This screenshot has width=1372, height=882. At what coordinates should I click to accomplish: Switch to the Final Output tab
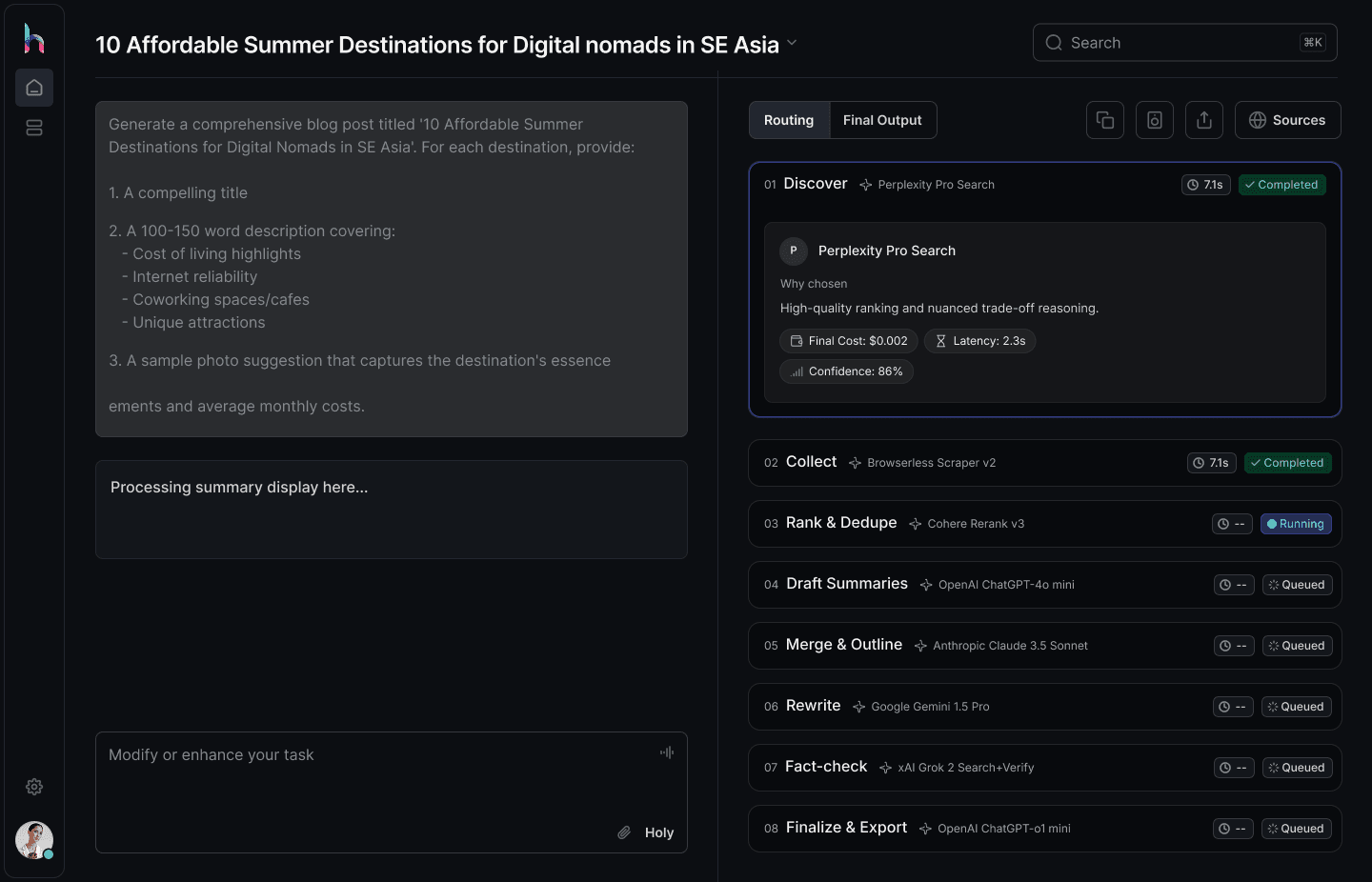point(882,120)
